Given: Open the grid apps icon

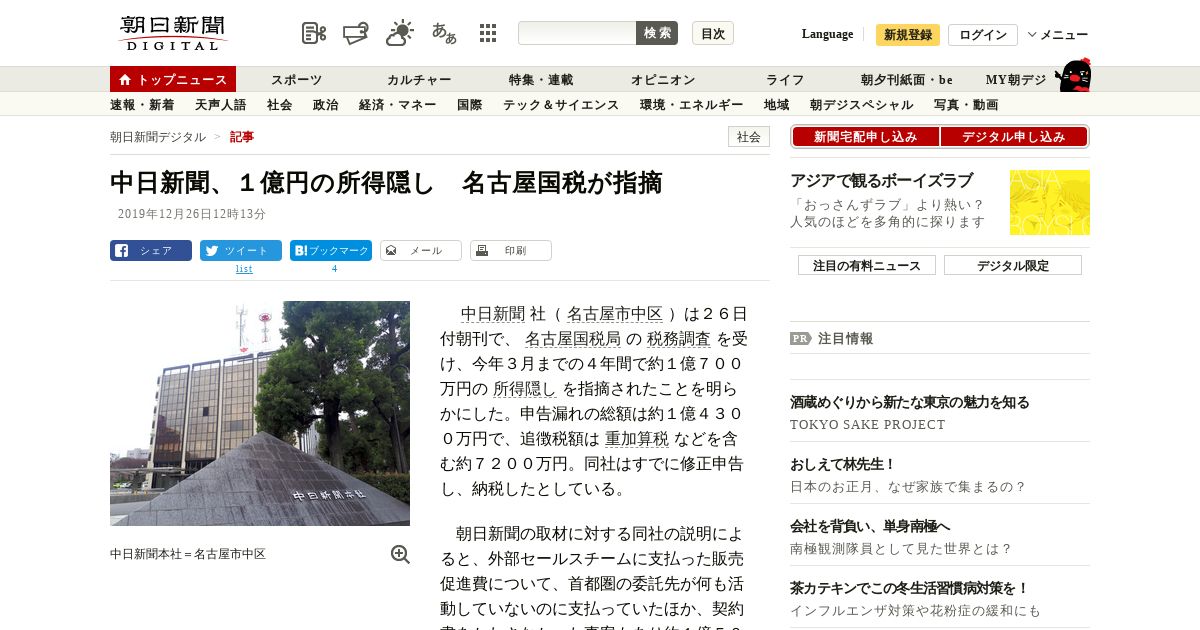Looking at the screenshot, I should pos(488,33).
